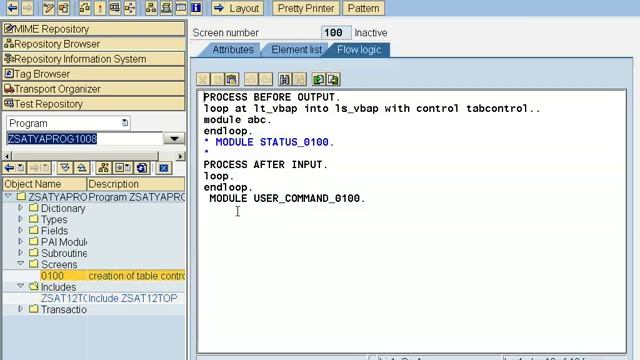Viewport: 640px width, 360px height.
Task: Click the scrollbar left arrow in navigator
Action: (x=7, y=156)
